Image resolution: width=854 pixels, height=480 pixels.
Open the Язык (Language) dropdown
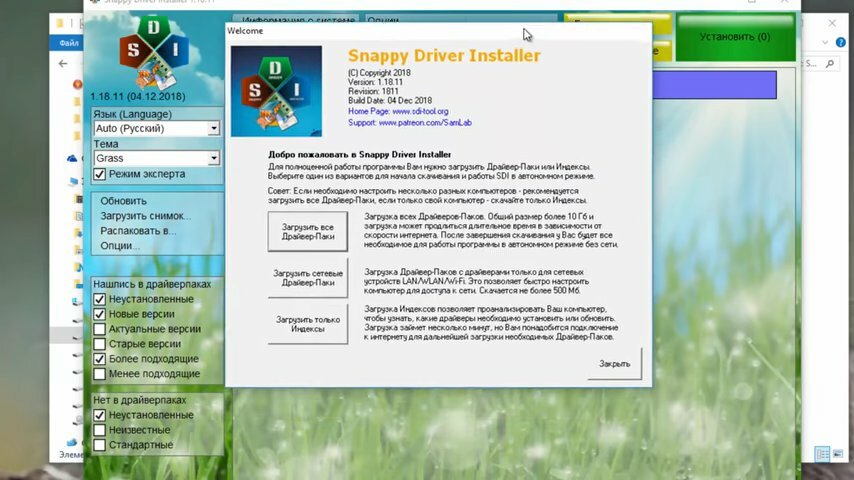[x=156, y=129]
